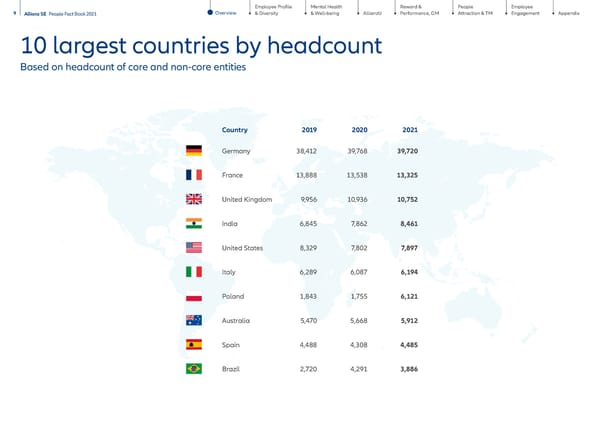Select the Germany country name
600x424 pixels.
pos(236,151)
